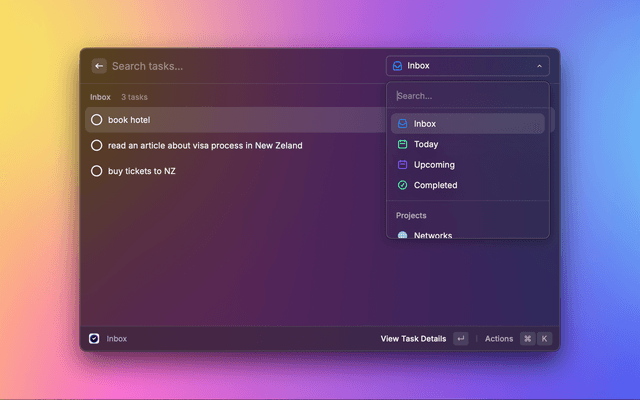Image resolution: width=640 pixels, height=400 pixels.
Task: Click the Command key symbol in footer
Action: pos(527,339)
